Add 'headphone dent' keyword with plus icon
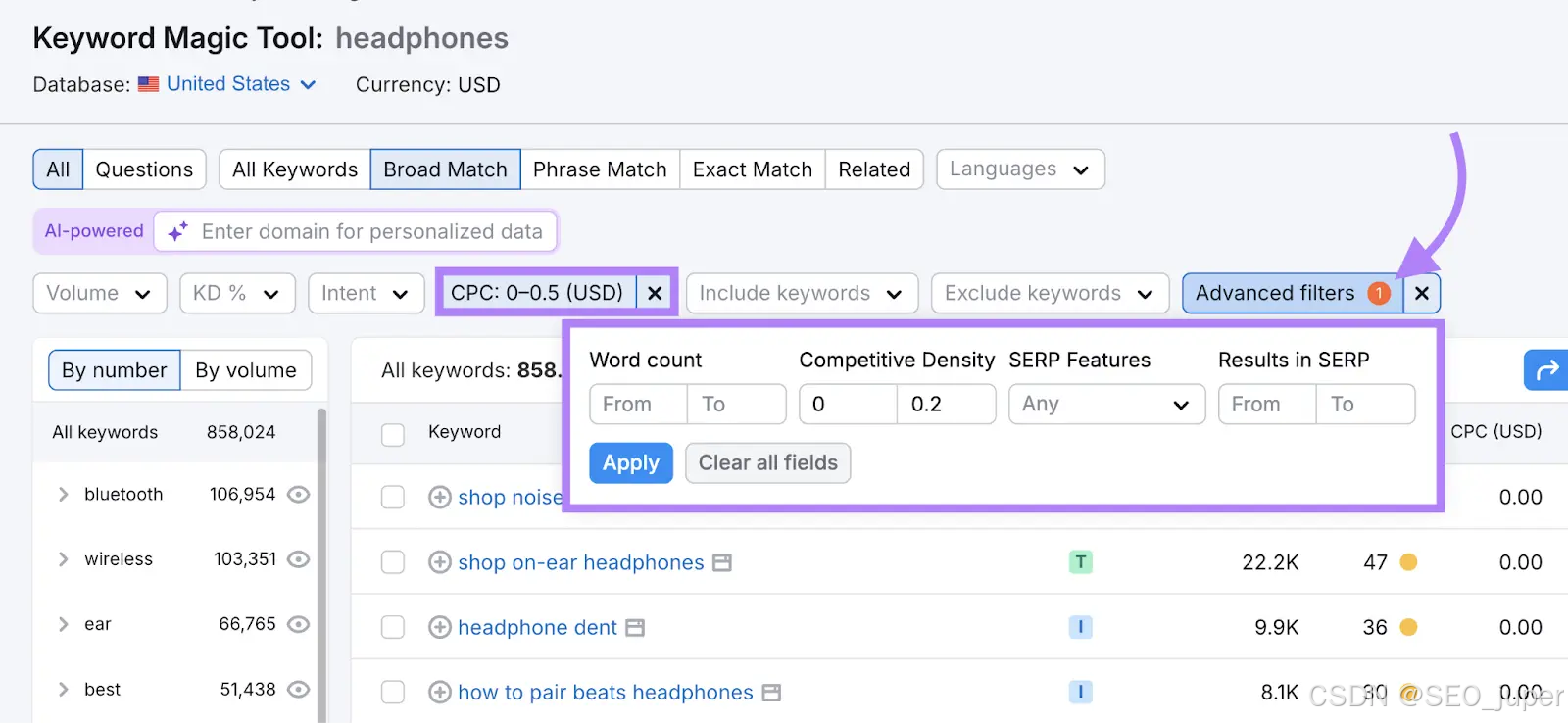Image resolution: width=1568 pixels, height=723 pixels. [x=440, y=627]
